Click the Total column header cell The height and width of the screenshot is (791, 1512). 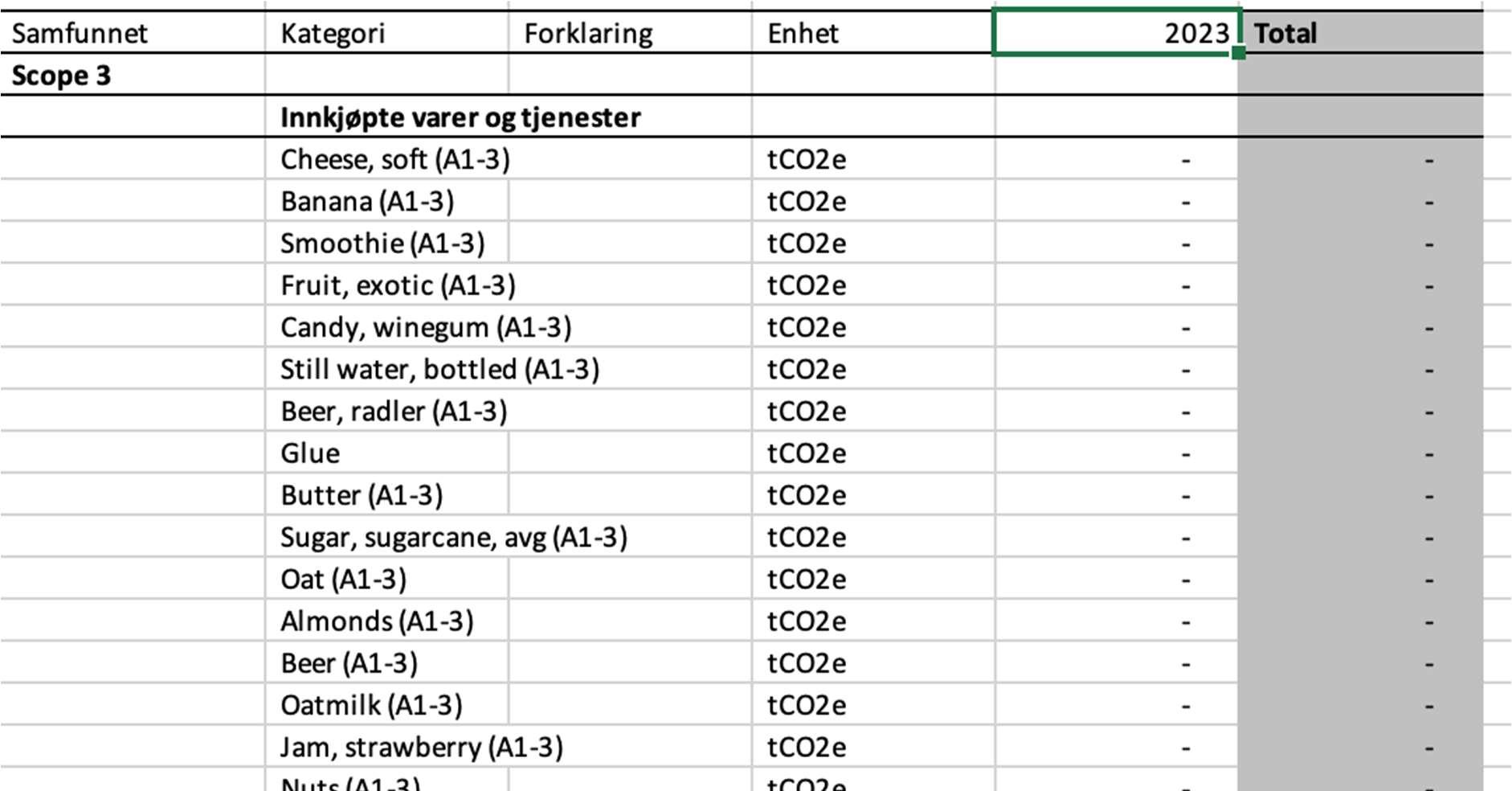point(1360,32)
